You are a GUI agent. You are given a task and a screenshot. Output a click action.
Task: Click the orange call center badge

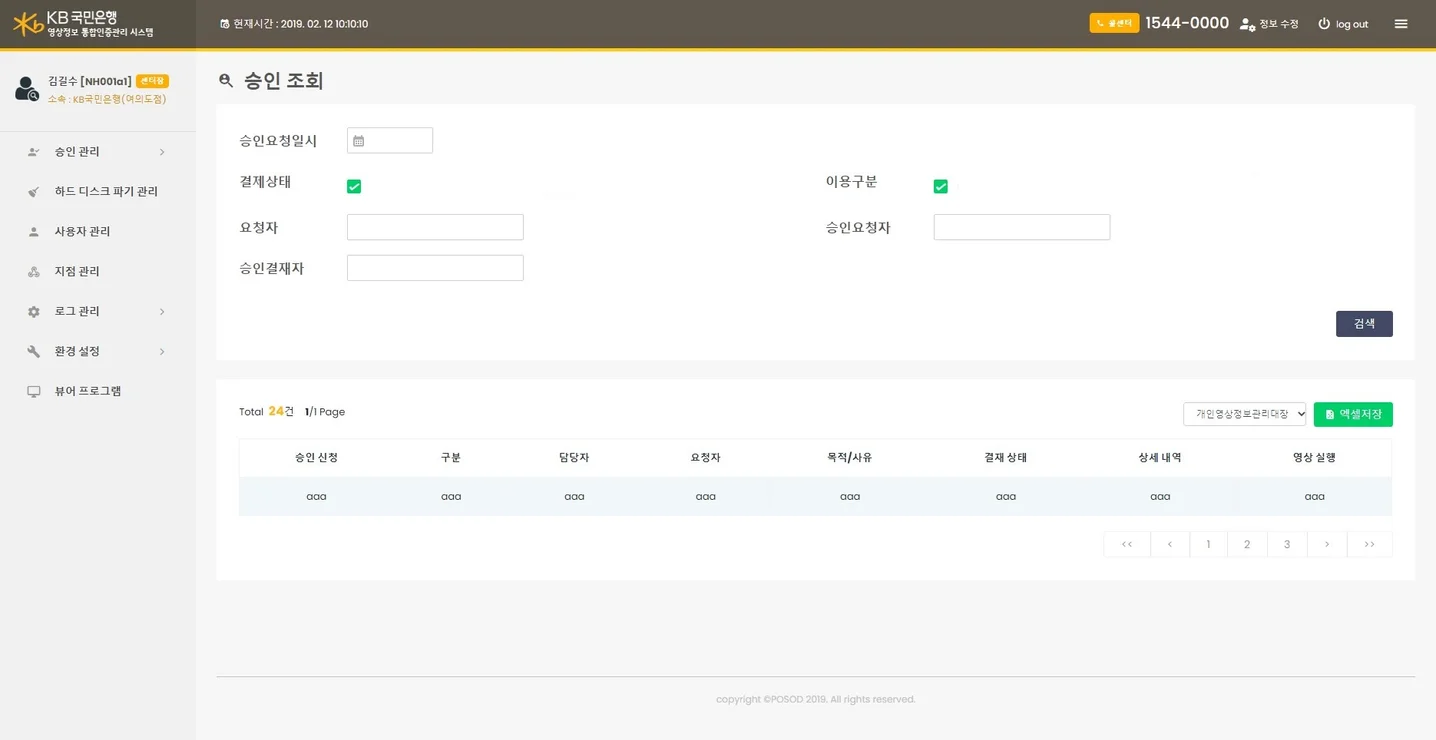(1114, 23)
